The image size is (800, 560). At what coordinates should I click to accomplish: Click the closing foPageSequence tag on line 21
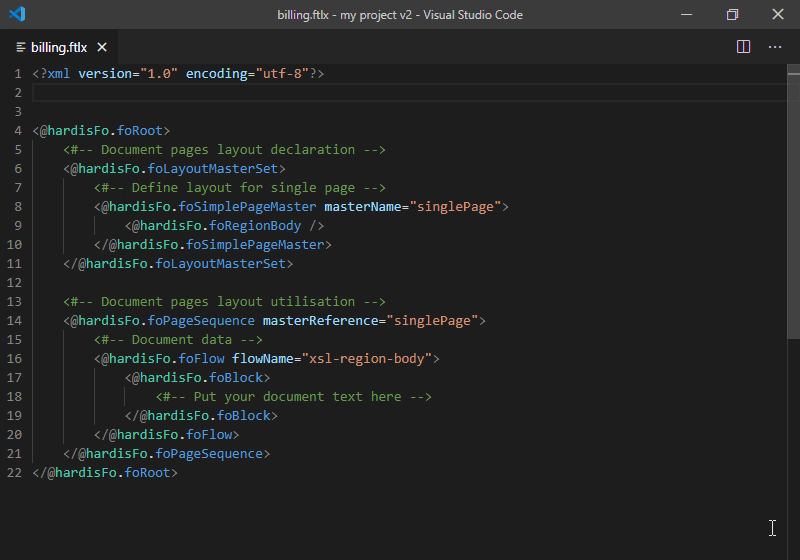pyautogui.click(x=166, y=454)
